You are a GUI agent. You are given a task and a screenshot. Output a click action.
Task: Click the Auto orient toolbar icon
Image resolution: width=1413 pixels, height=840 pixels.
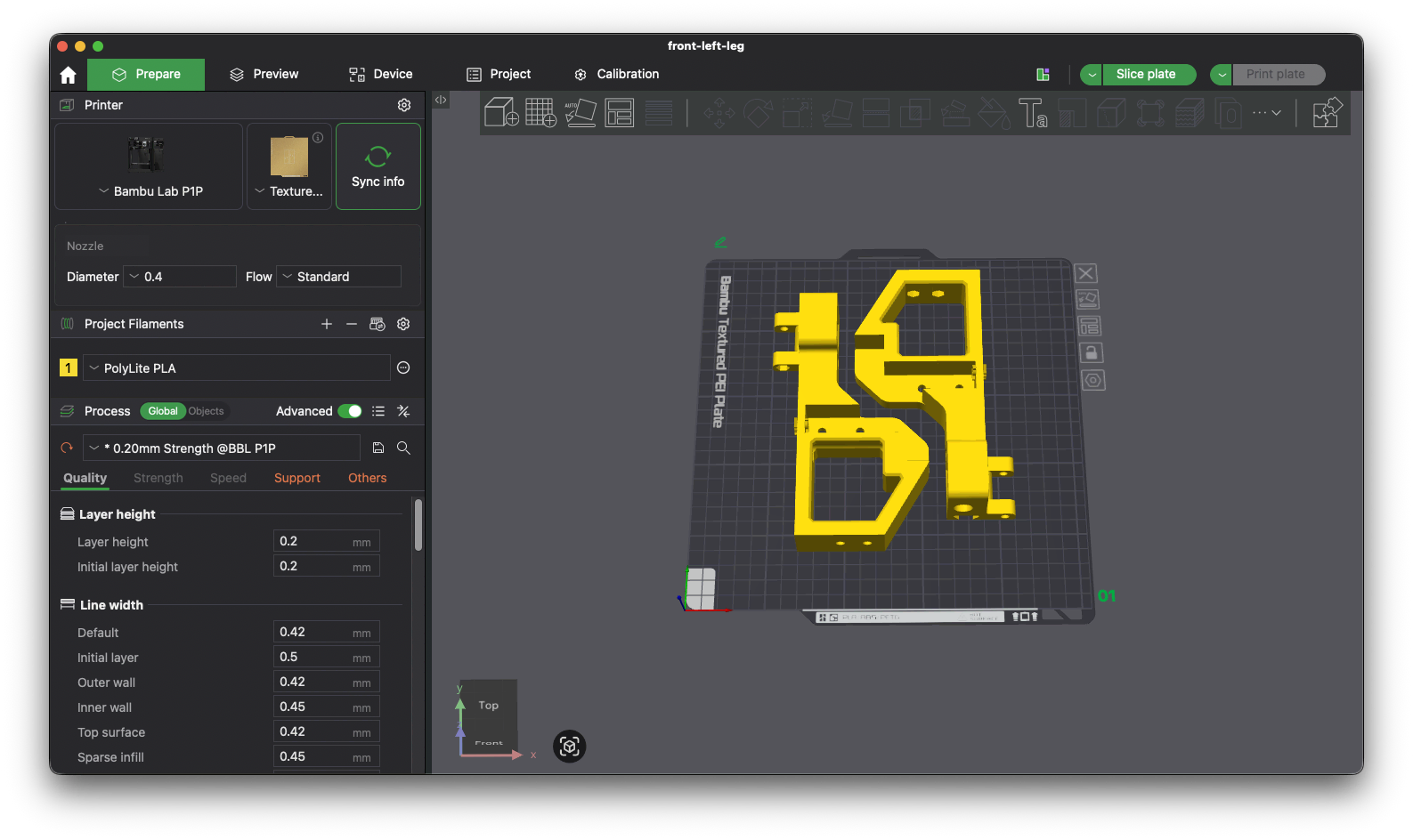[x=580, y=113]
